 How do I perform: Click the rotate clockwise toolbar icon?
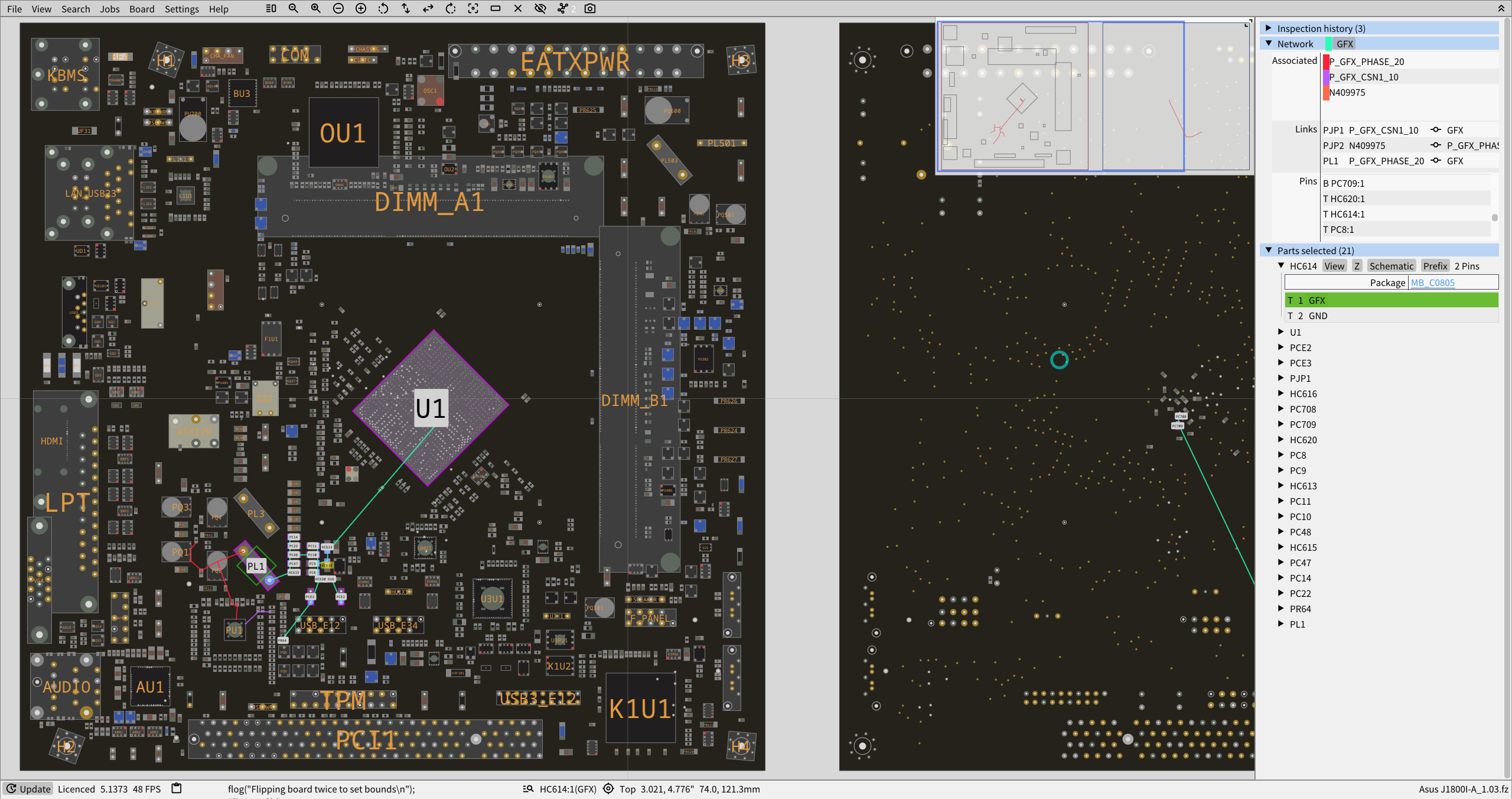click(451, 8)
